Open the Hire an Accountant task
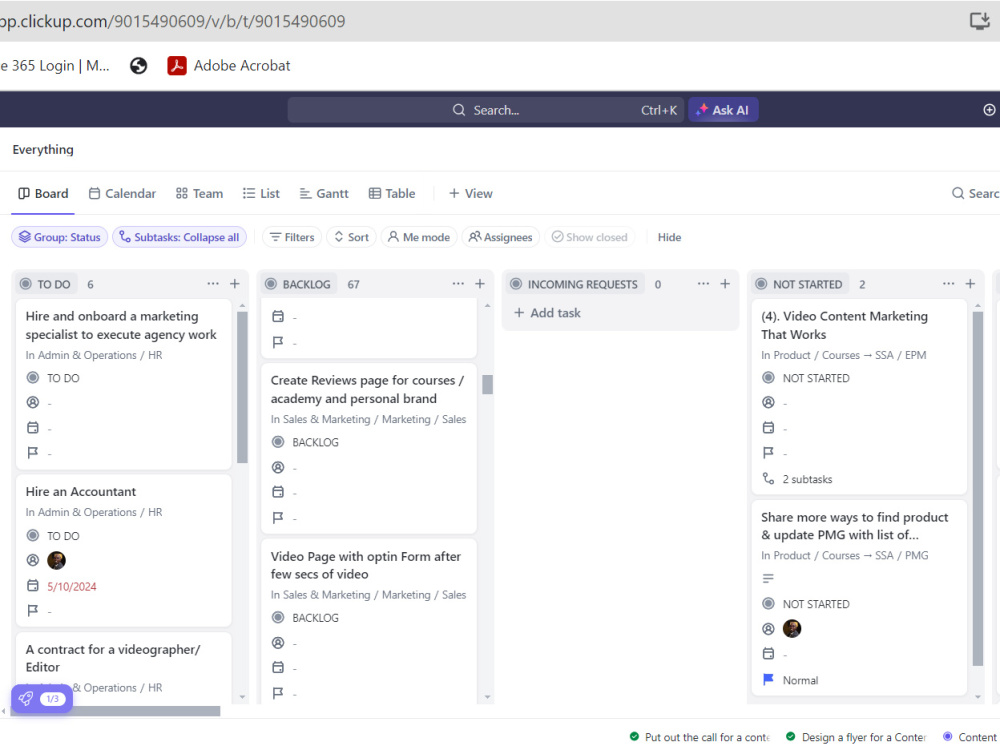Viewport: 1000px width, 750px height. pyautogui.click(x=80, y=492)
